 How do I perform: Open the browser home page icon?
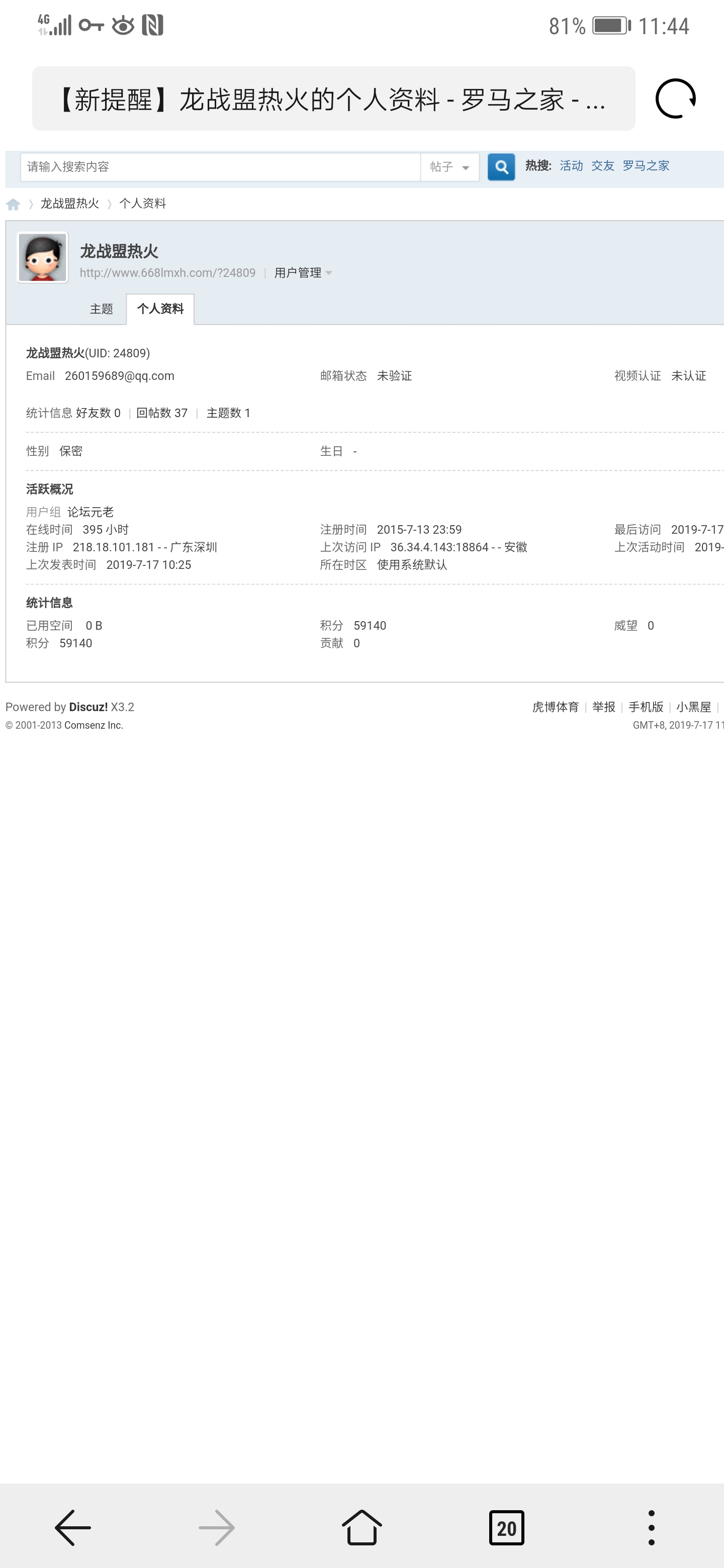pos(361,1527)
